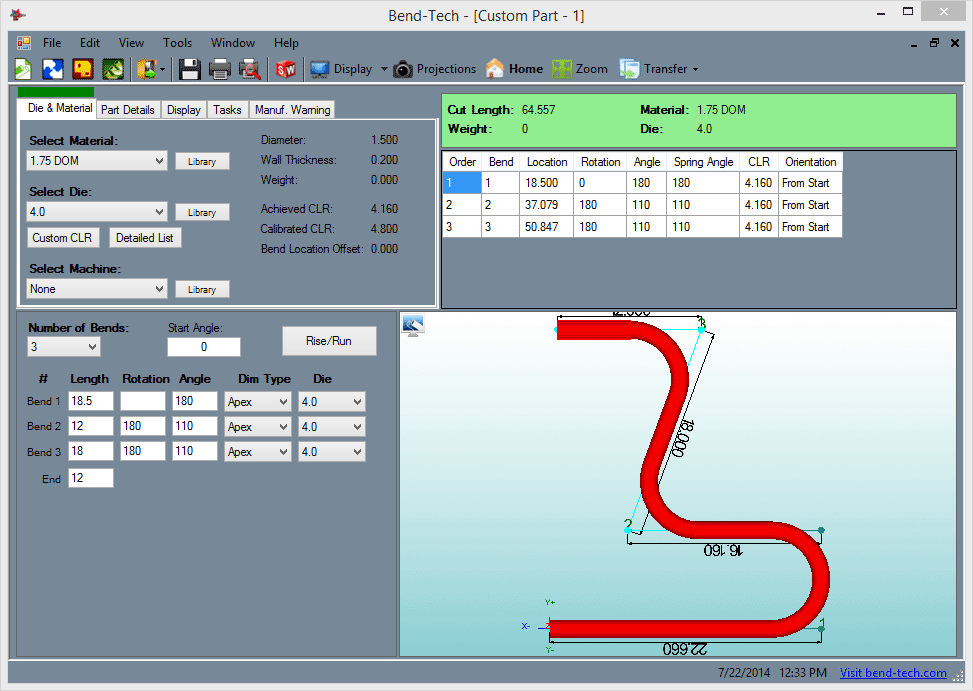Screen dimensions: 973x691
Task: Click the Save floppy disk icon
Action: [189, 69]
